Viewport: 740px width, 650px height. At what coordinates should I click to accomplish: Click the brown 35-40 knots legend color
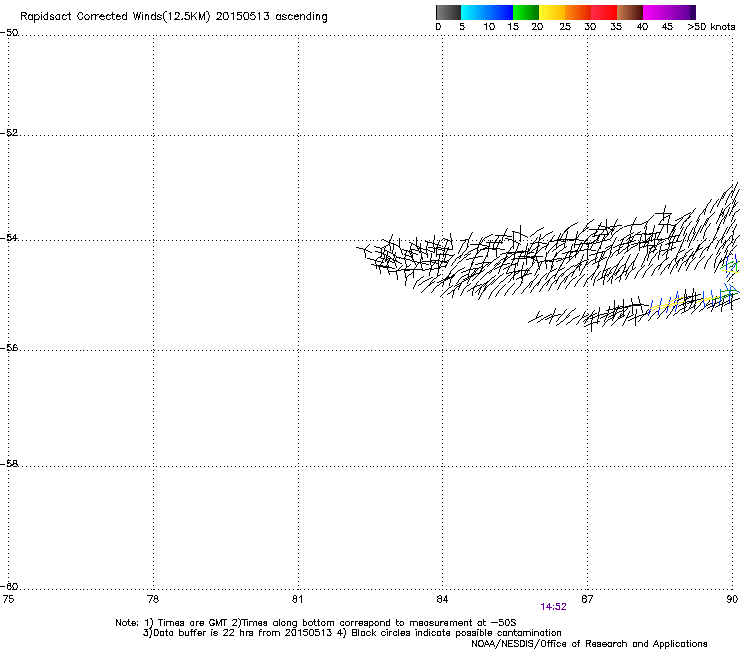(630, 12)
